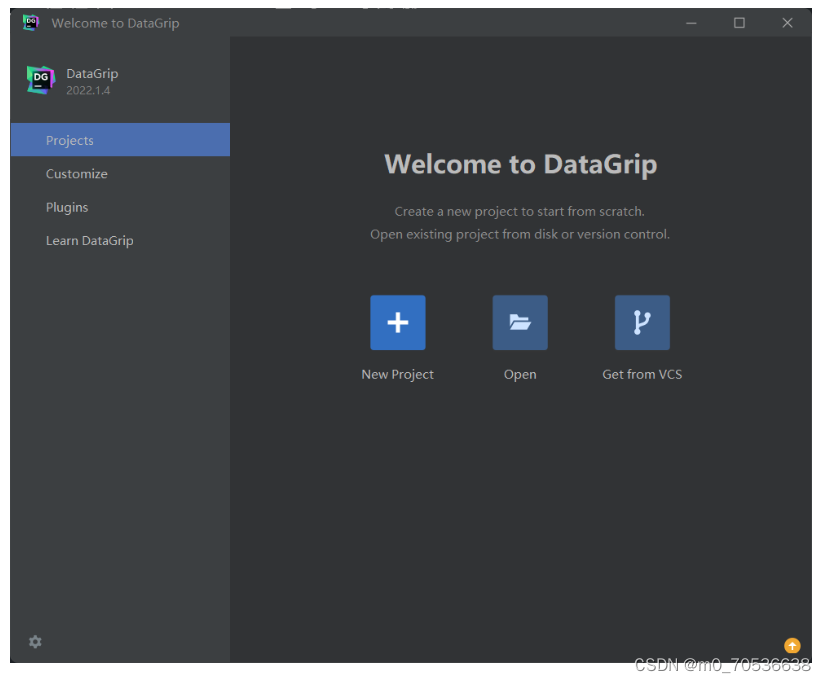Click the DataGrip icon in the title bar
Viewport: 826px width, 683px height.
coord(31,23)
